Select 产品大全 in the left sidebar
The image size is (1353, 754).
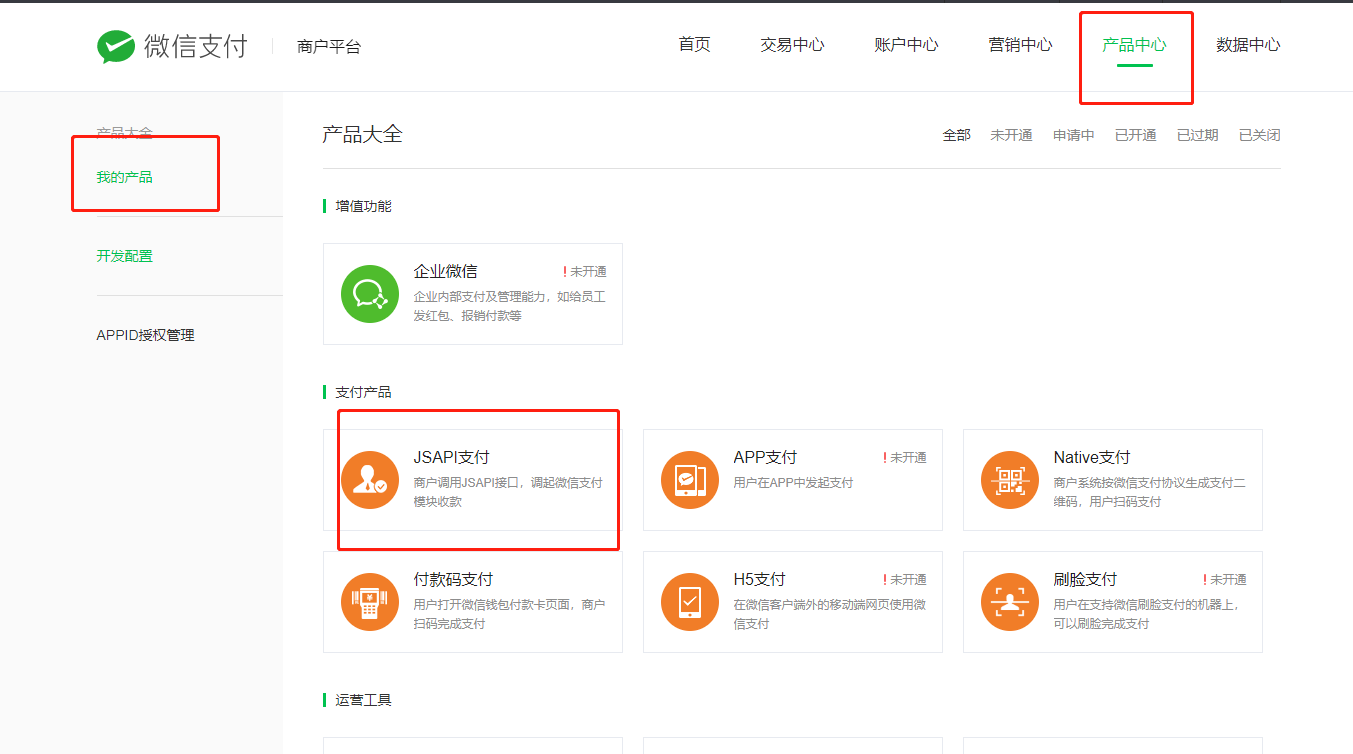124,132
